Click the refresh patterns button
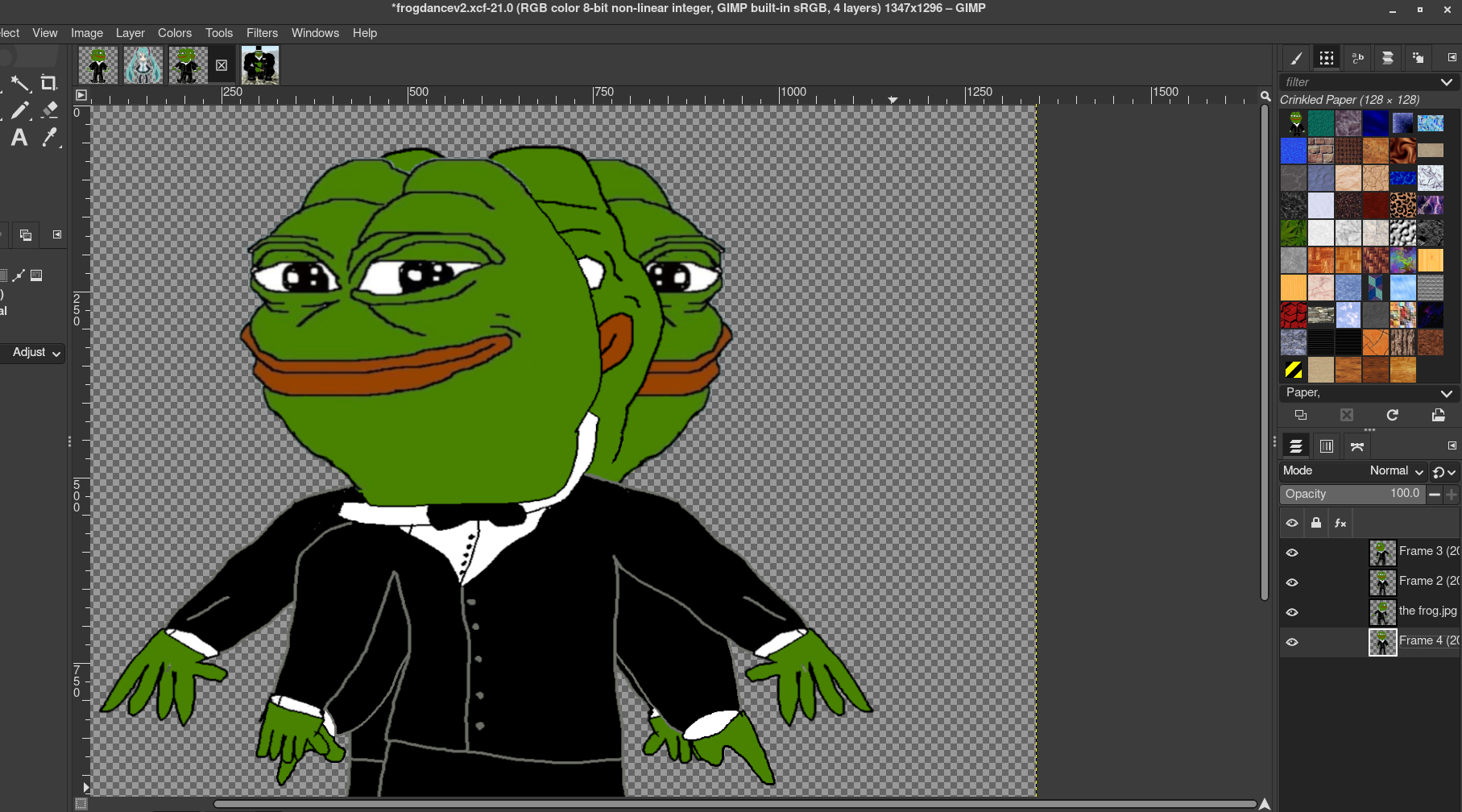1462x812 pixels. click(x=1392, y=415)
